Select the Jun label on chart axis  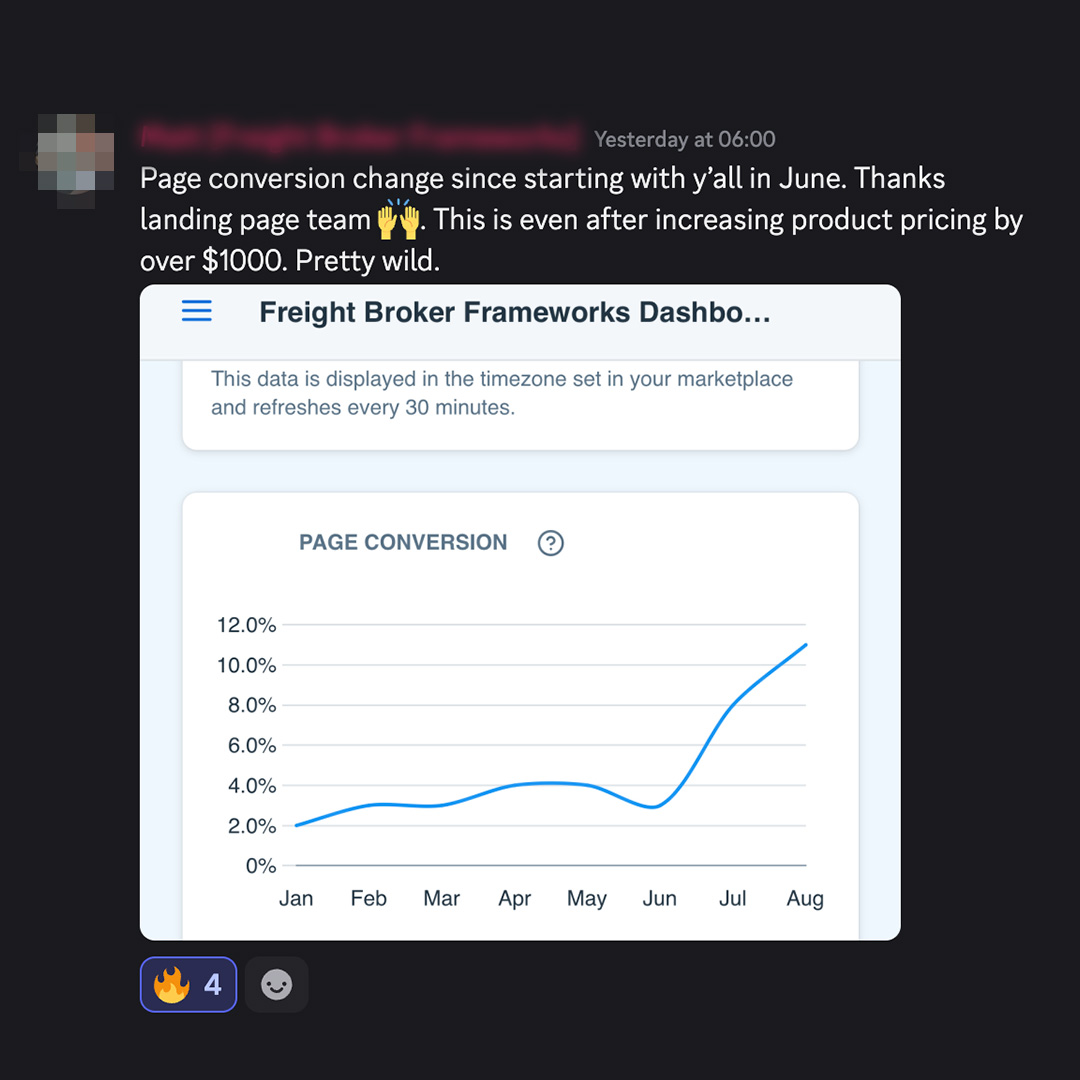point(659,898)
